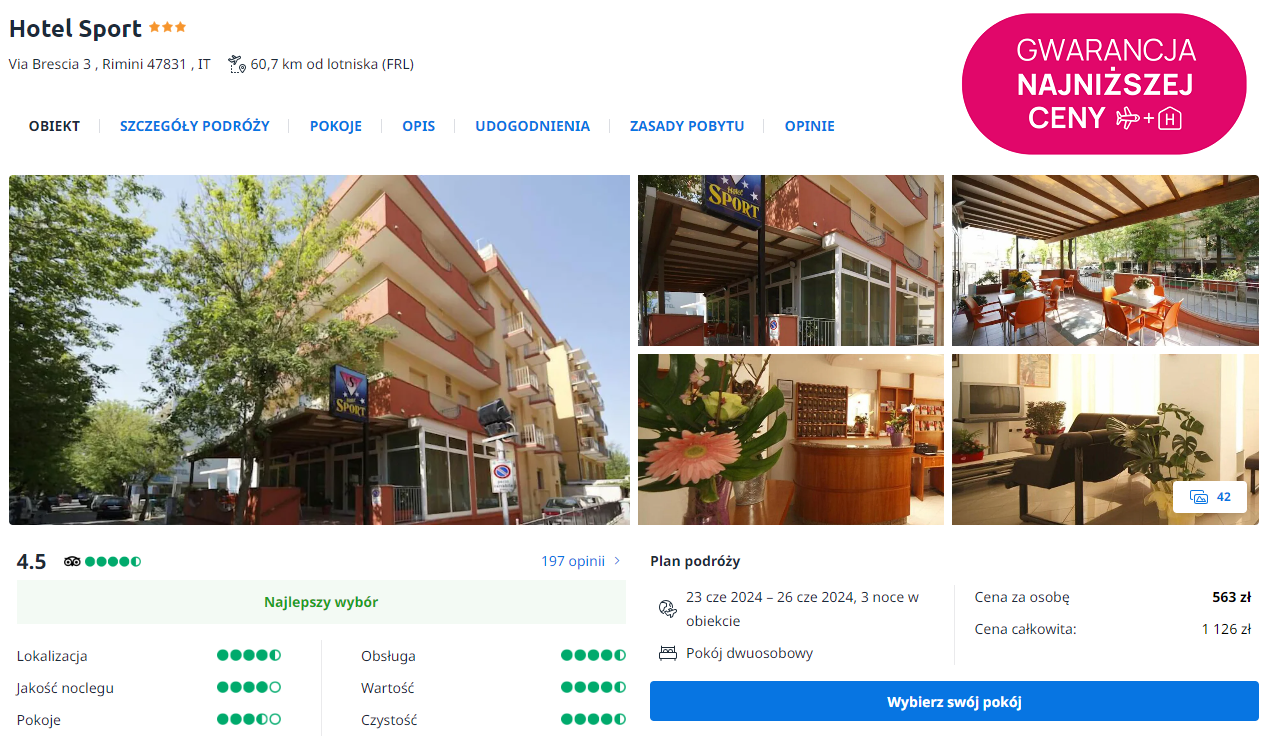Click the overall rating bubbles next to 4.5
The width and height of the screenshot is (1276, 743).
coord(113,561)
